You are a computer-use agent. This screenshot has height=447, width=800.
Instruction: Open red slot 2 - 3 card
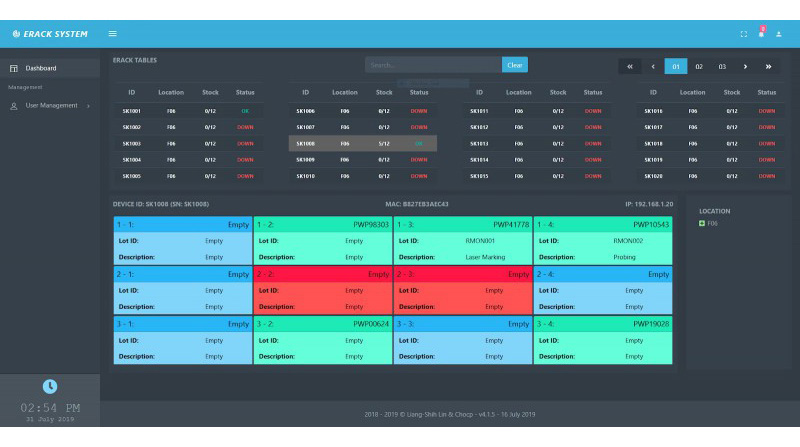pyautogui.click(x=463, y=290)
